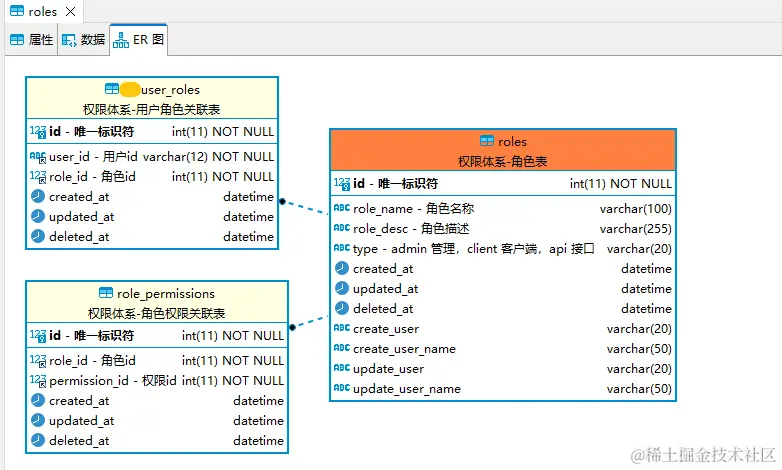Select role_name - 角色名称 column
The width and height of the screenshot is (782, 470).
[503, 209]
